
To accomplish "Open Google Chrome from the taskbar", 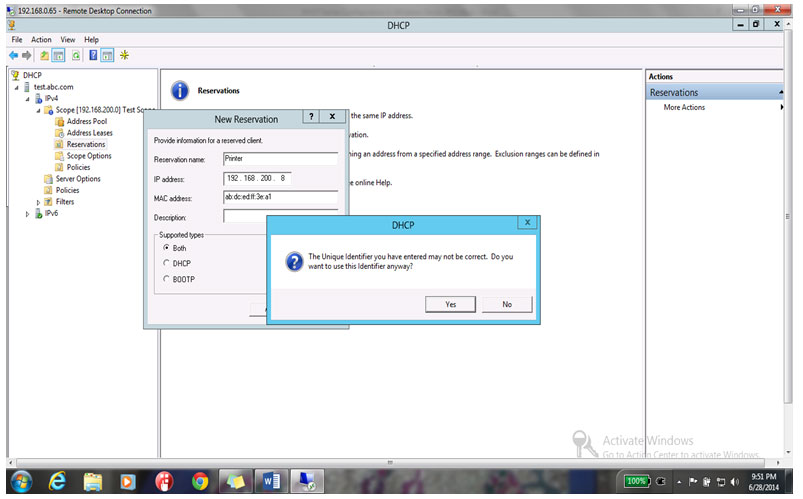I will click(200, 481).
